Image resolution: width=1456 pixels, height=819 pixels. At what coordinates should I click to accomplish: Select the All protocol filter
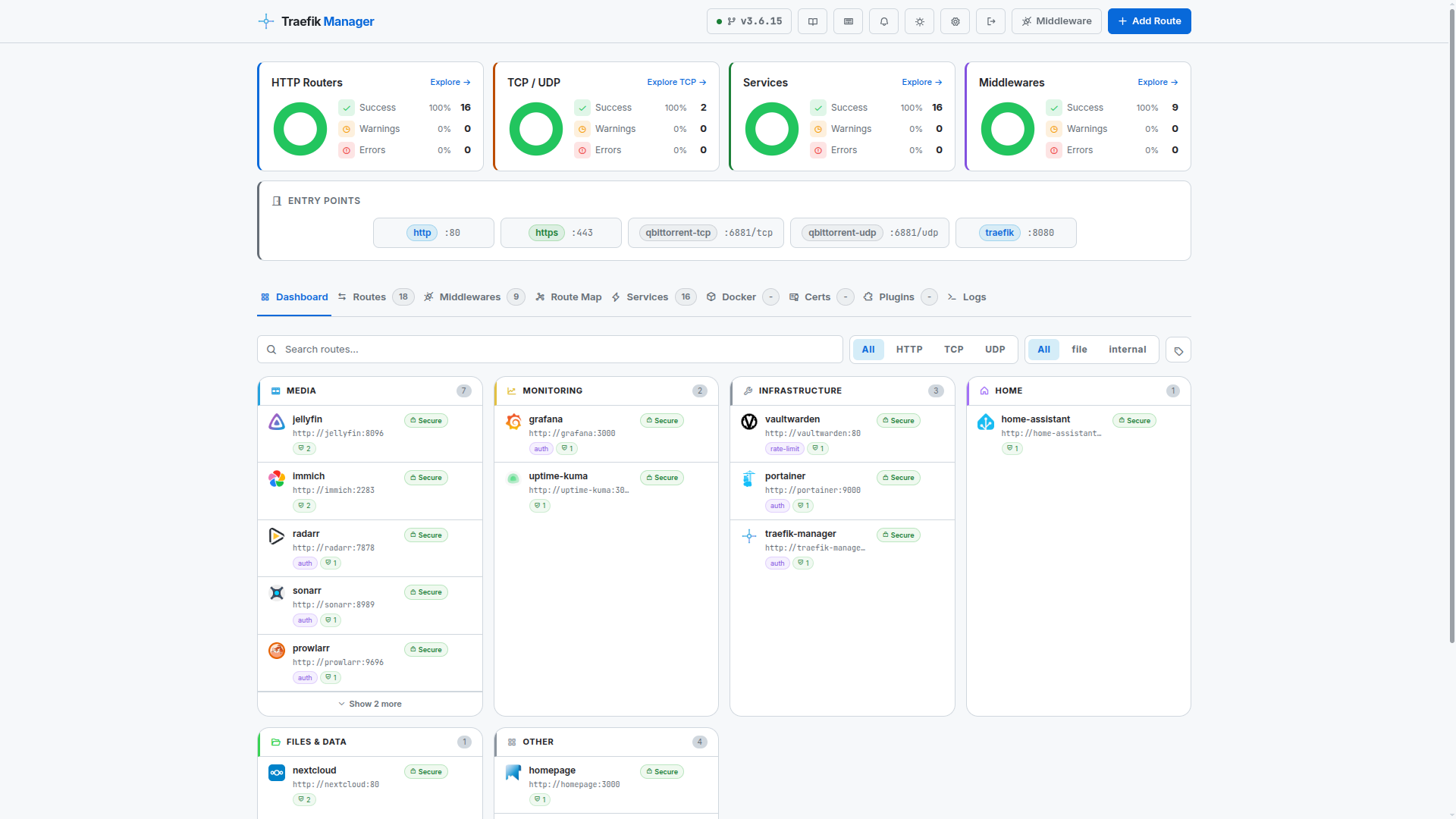coord(868,350)
